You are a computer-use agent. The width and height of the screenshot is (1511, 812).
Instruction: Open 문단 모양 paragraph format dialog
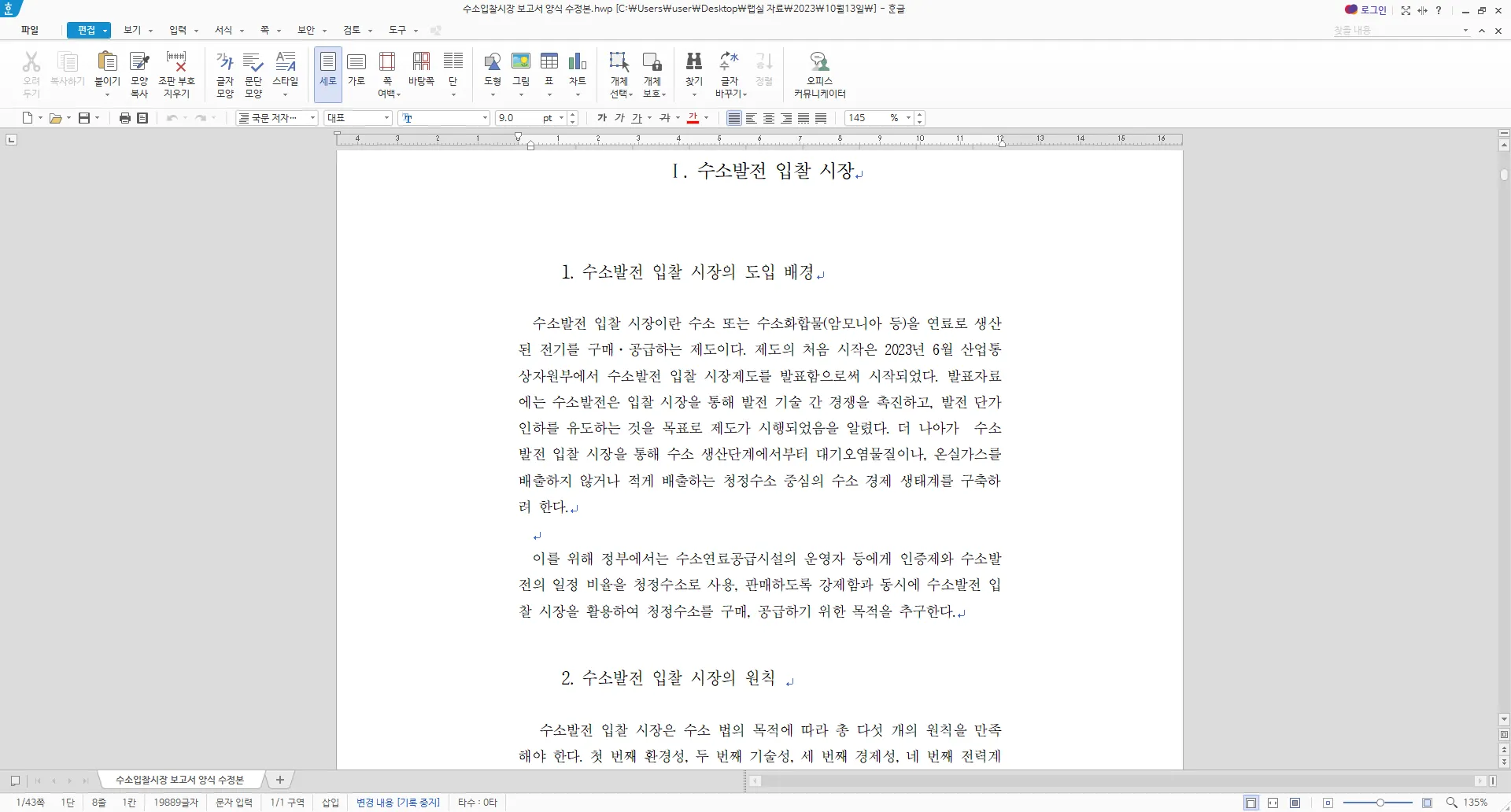tap(253, 75)
